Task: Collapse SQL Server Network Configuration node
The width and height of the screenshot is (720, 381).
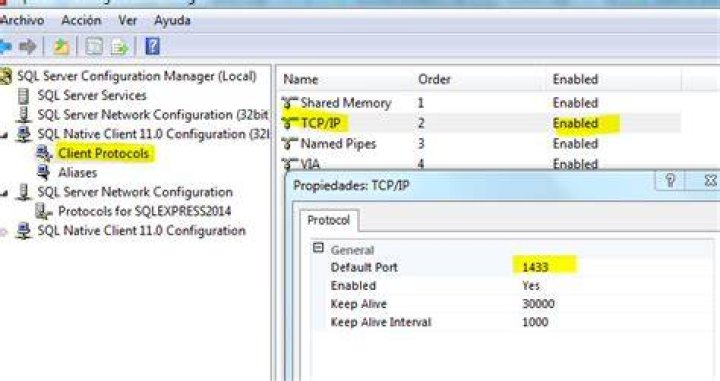Action: pyautogui.click(x=4, y=193)
